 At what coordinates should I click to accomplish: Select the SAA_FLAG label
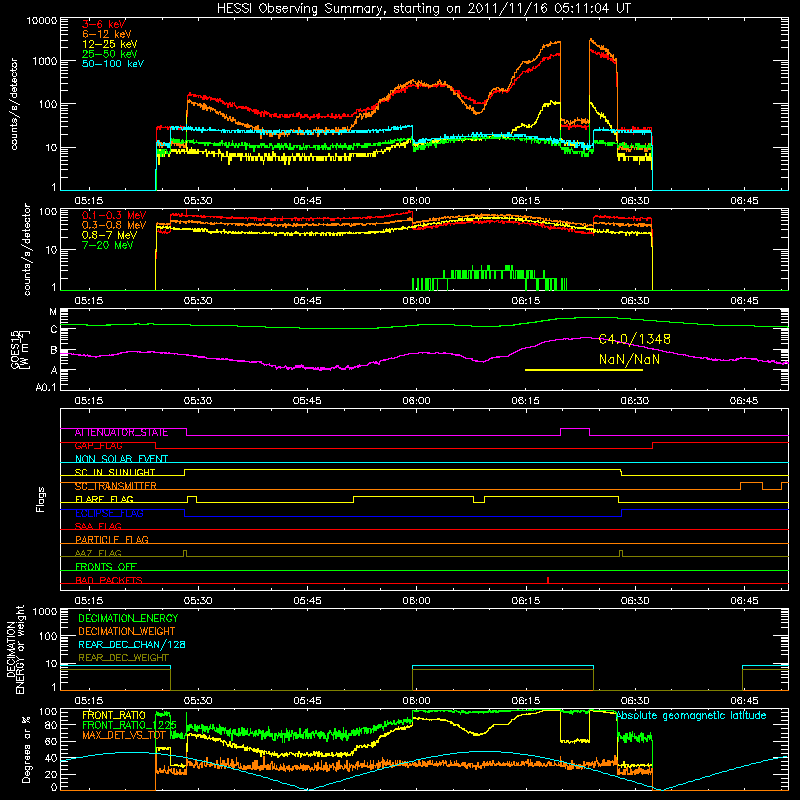(98, 526)
